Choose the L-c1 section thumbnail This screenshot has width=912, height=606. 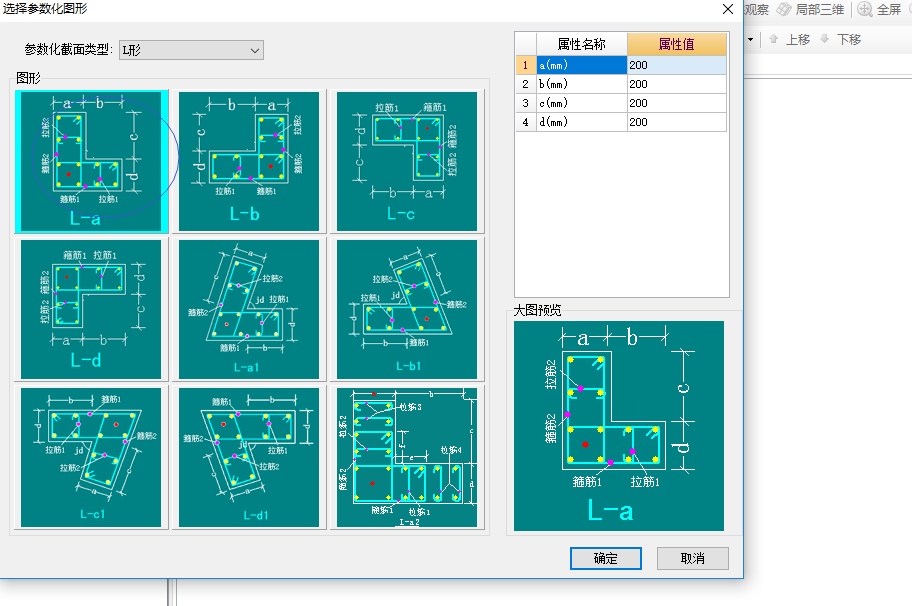pyautogui.click(x=91, y=458)
